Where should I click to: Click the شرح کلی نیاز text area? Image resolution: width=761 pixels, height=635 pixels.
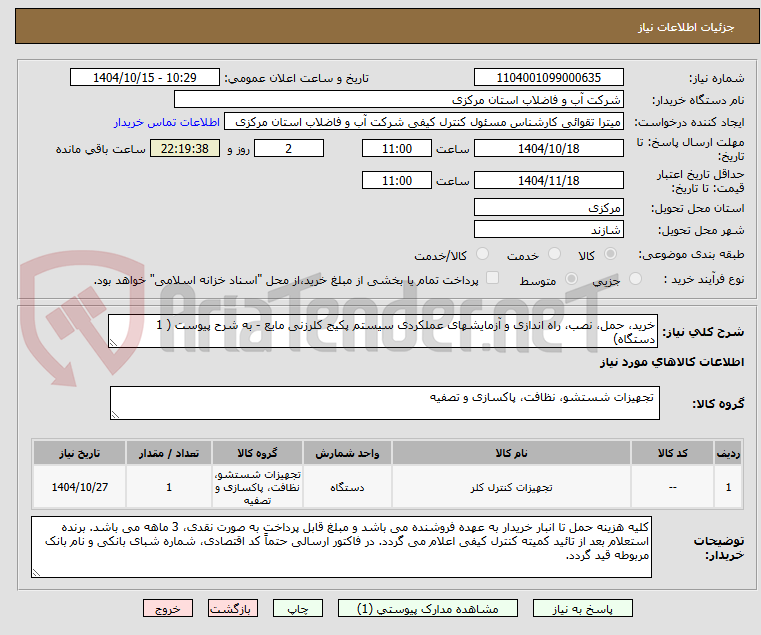point(382,332)
